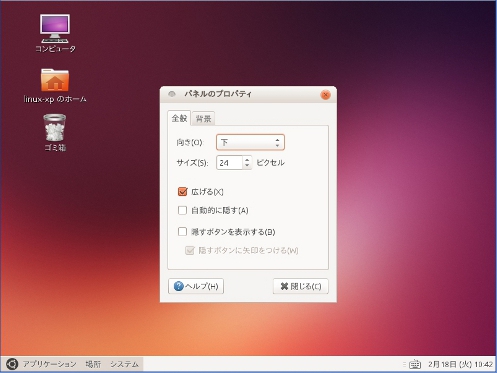Click the Ubuntu logo in bottom panel

[x=12, y=364]
